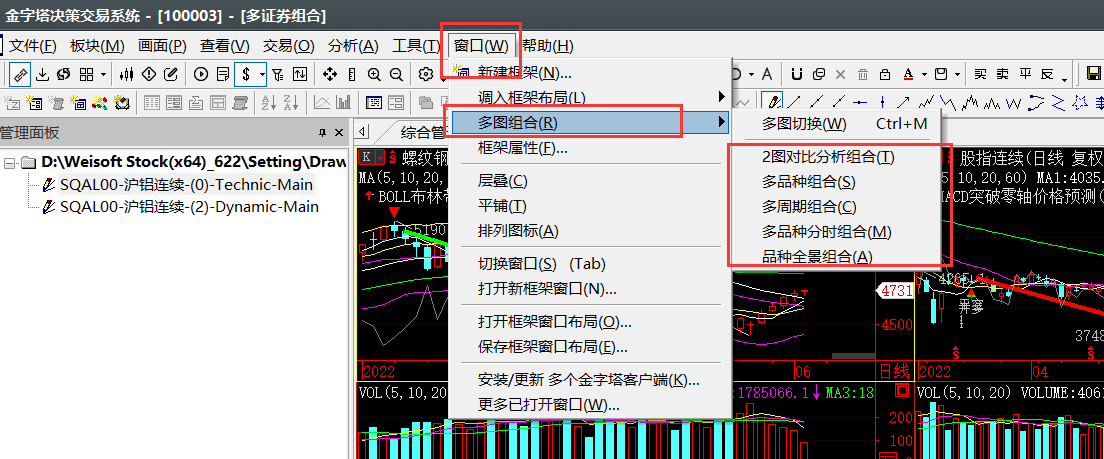Click the 卖 sell button

(x=1003, y=74)
